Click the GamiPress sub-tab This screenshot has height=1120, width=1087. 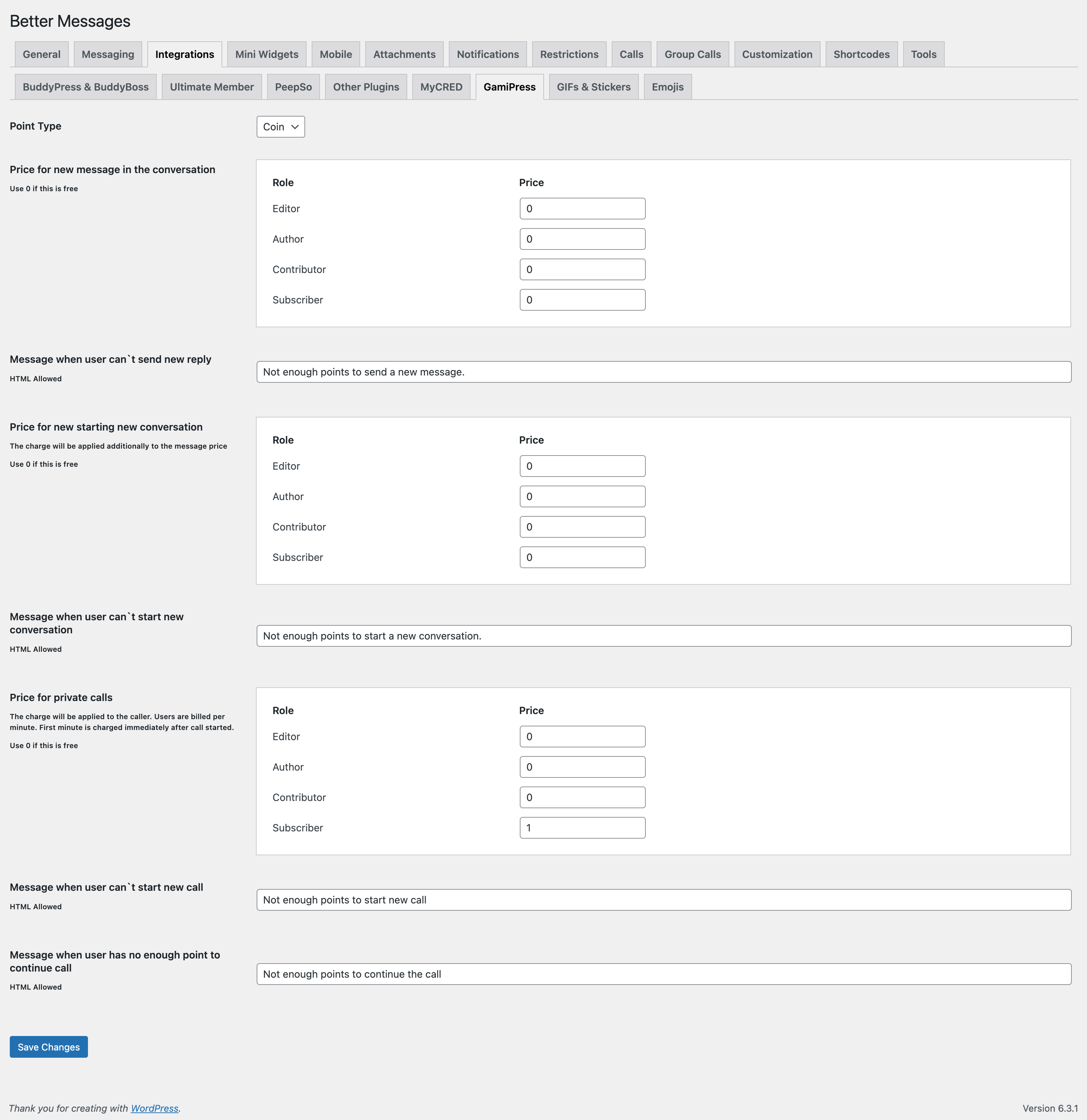point(510,87)
